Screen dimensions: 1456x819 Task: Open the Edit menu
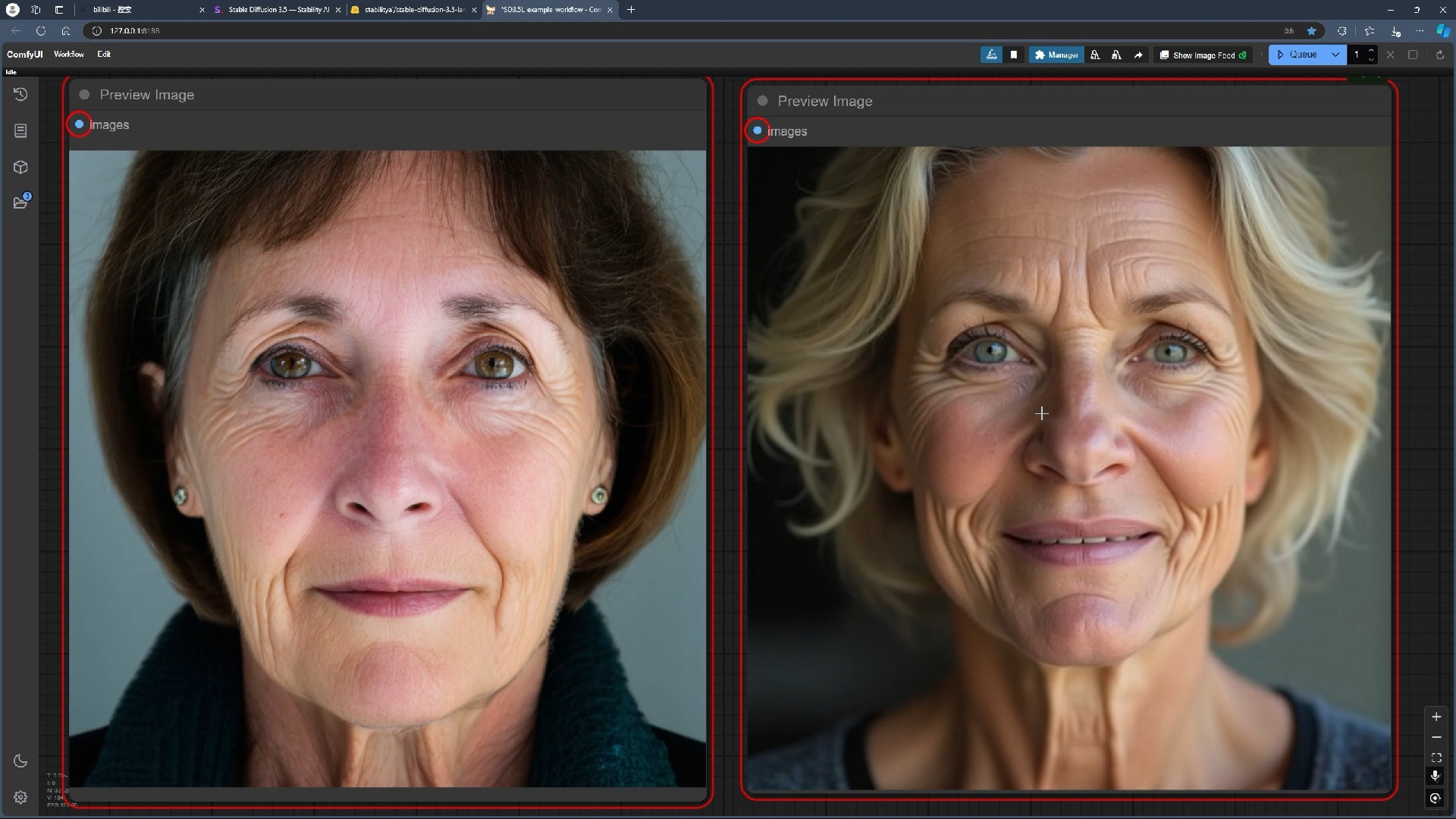coord(104,55)
